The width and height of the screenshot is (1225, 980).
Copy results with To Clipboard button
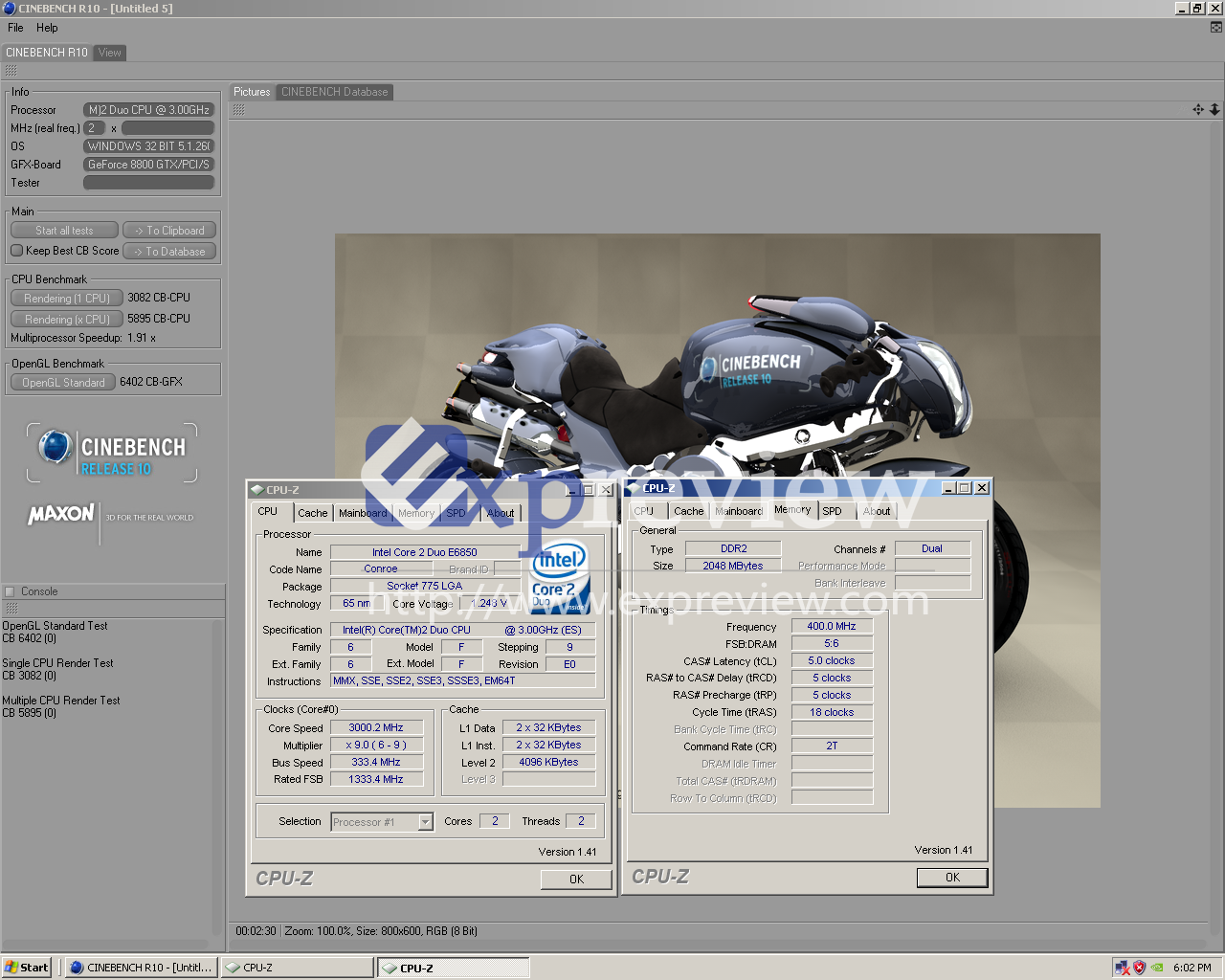(169, 231)
